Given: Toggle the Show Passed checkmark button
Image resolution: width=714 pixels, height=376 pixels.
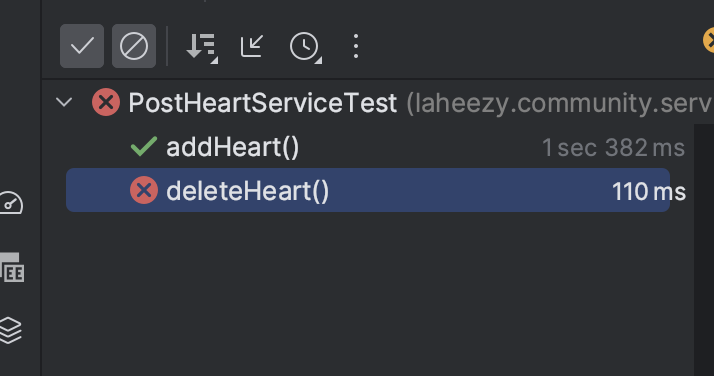Looking at the screenshot, I should pos(82,46).
